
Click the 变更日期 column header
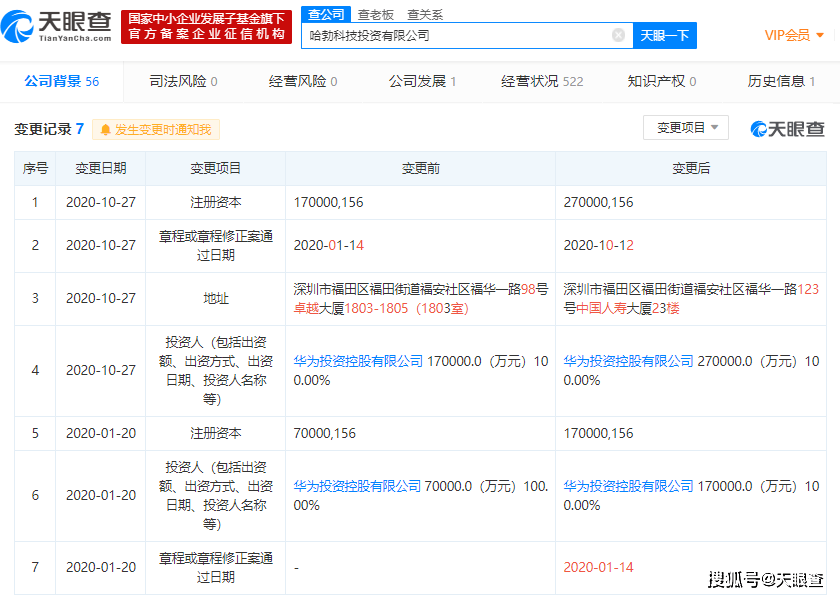[101, 168]
